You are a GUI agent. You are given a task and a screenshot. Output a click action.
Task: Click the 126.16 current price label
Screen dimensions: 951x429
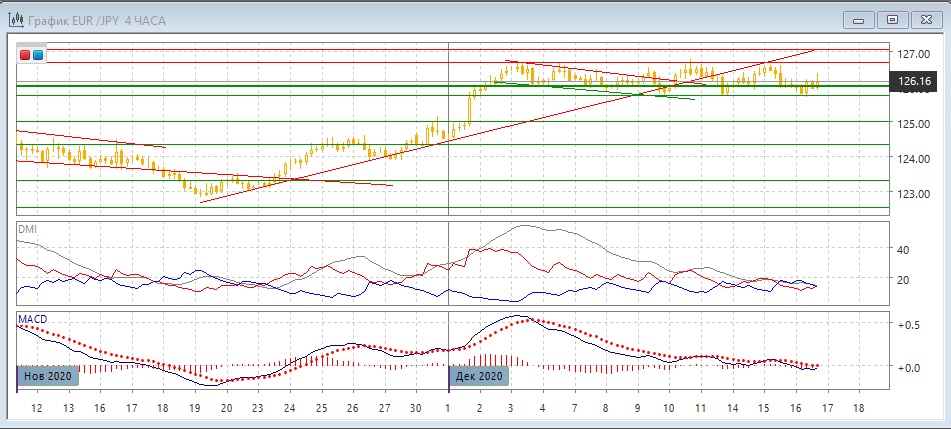point(915,82)
